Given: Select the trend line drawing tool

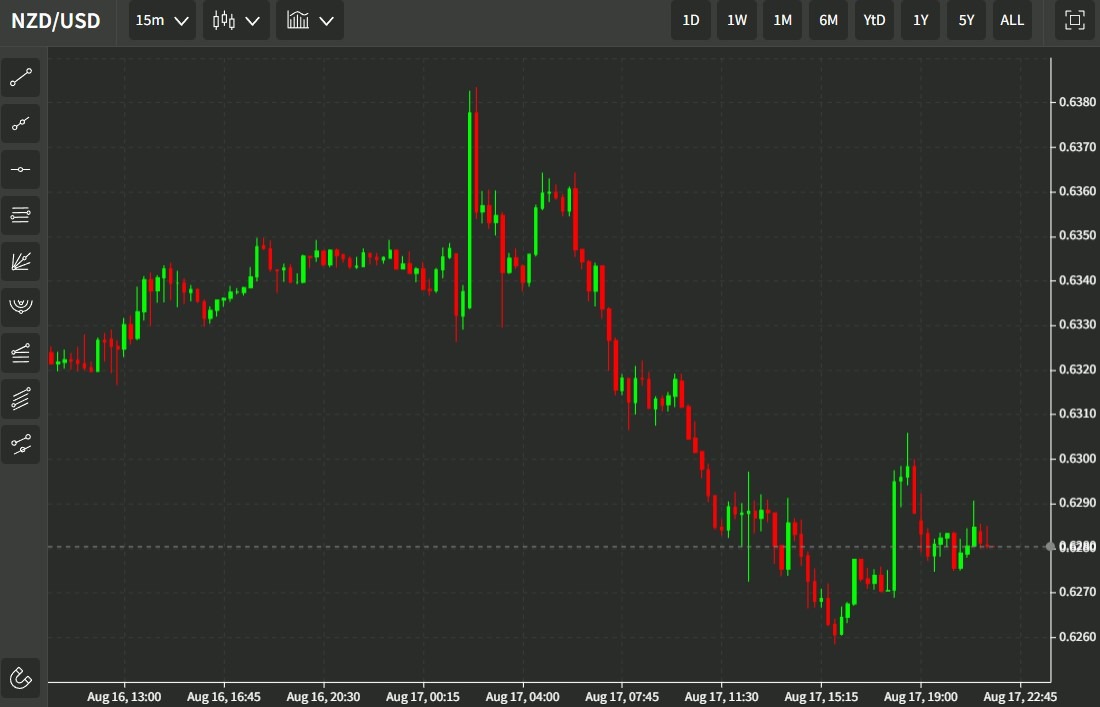Looking at the screenshot, I should pyautogui.click(x=20, y=78).
